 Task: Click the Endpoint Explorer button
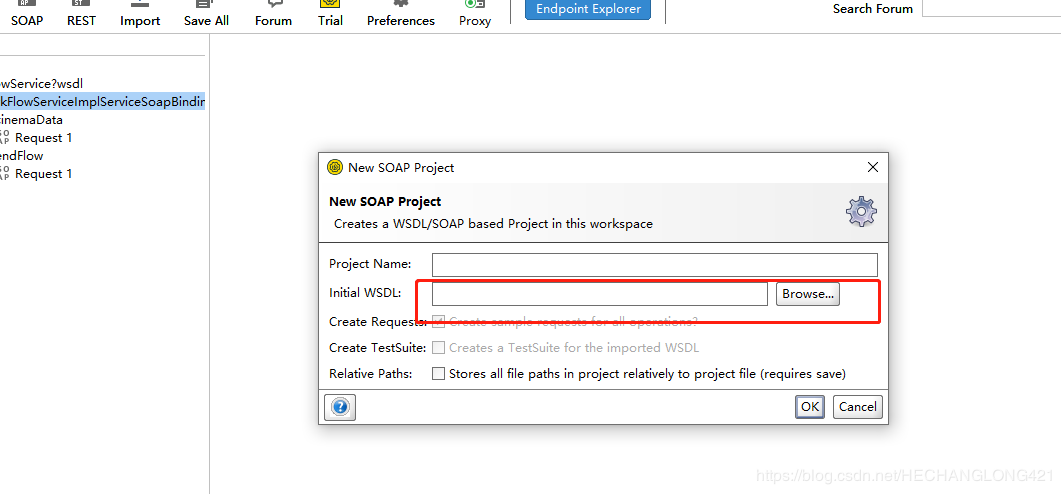[588, 9]
